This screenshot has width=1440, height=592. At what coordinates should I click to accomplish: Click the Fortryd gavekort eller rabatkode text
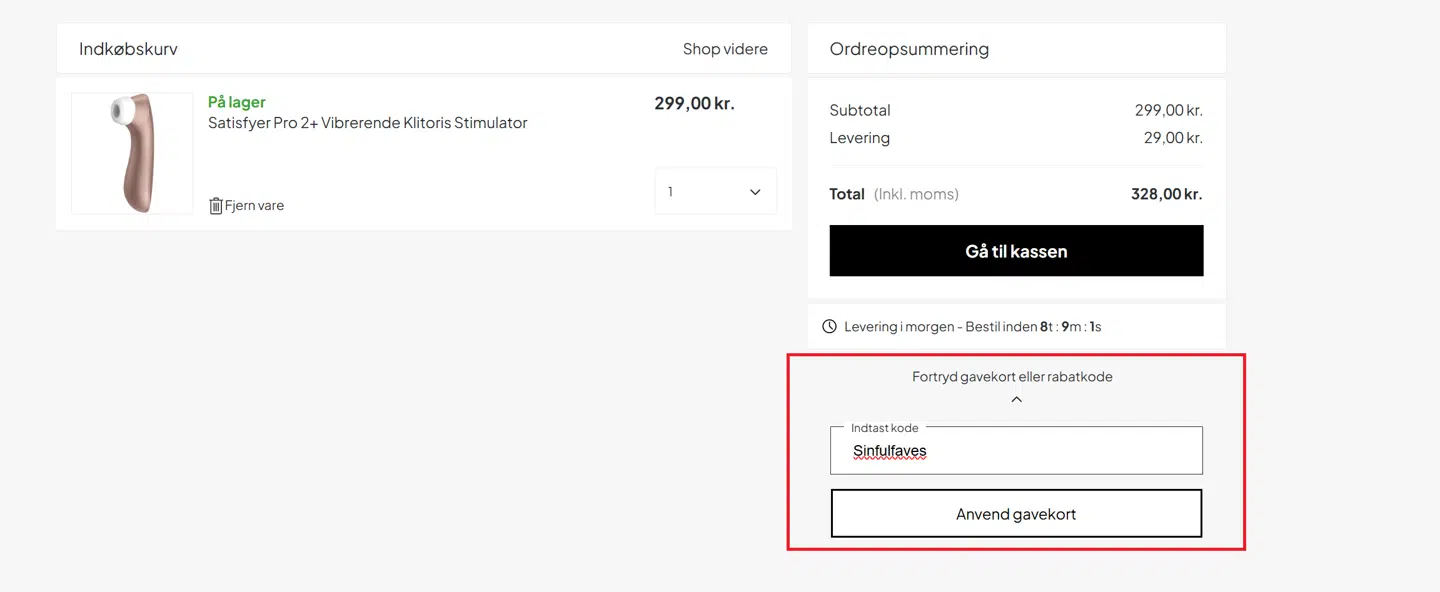click(1012, 377)
